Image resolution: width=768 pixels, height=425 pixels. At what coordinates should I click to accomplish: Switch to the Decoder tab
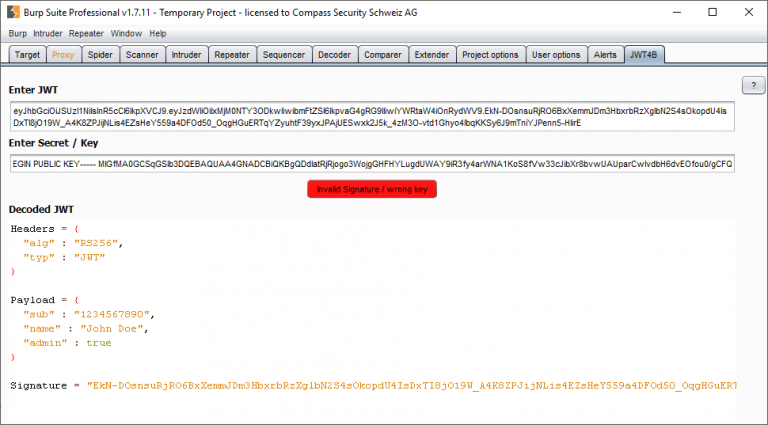pyautogui.click(x=335, y=55)
